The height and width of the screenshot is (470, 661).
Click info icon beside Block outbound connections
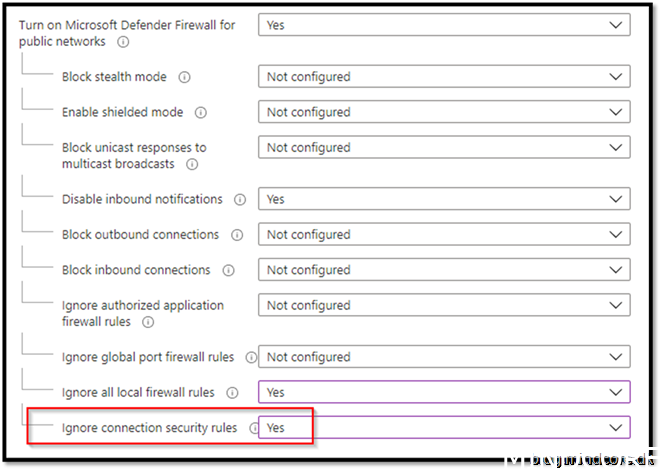click(x=237, y=235)
